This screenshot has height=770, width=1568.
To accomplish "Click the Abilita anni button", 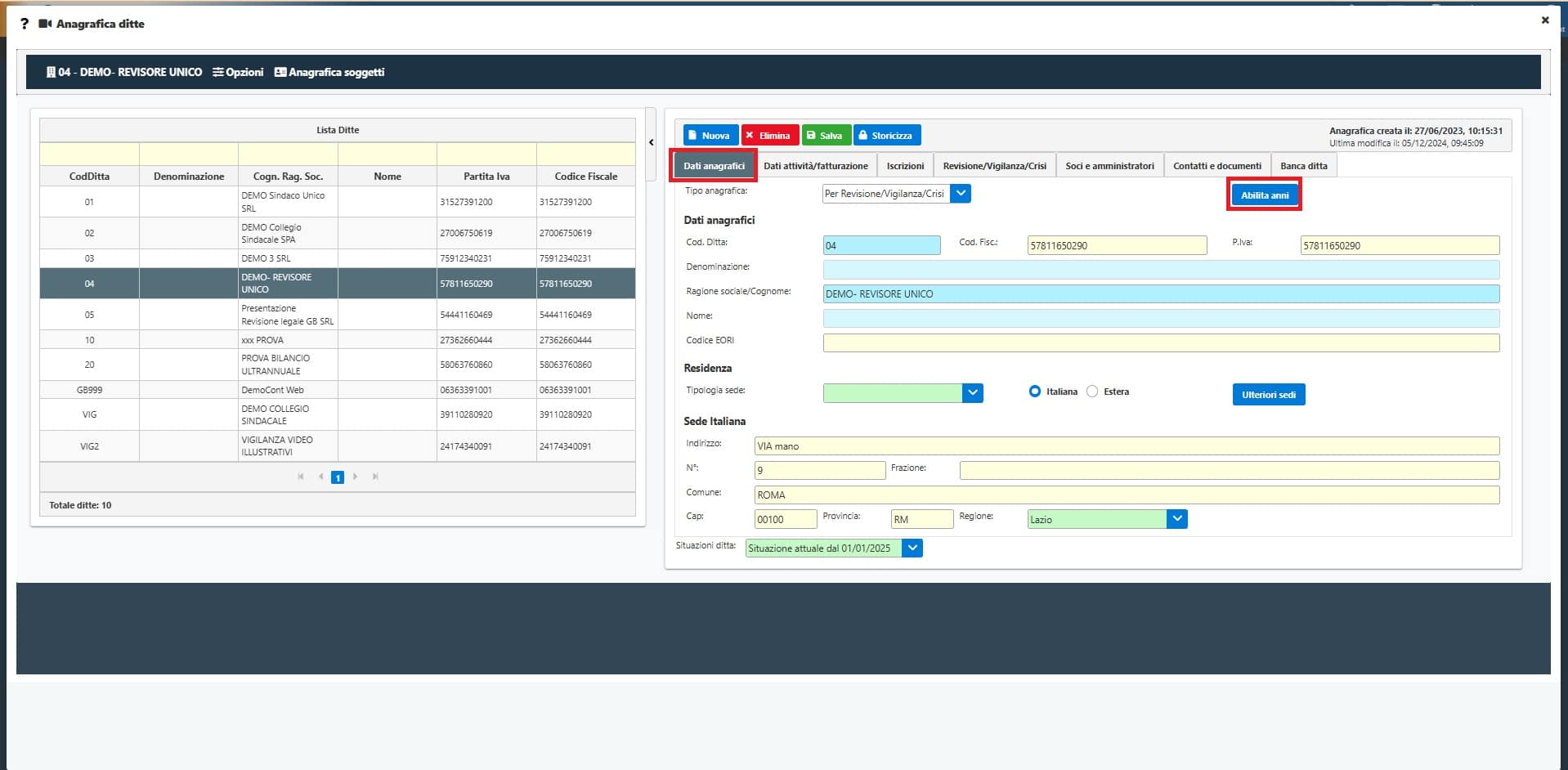I will coord(1264,195).
